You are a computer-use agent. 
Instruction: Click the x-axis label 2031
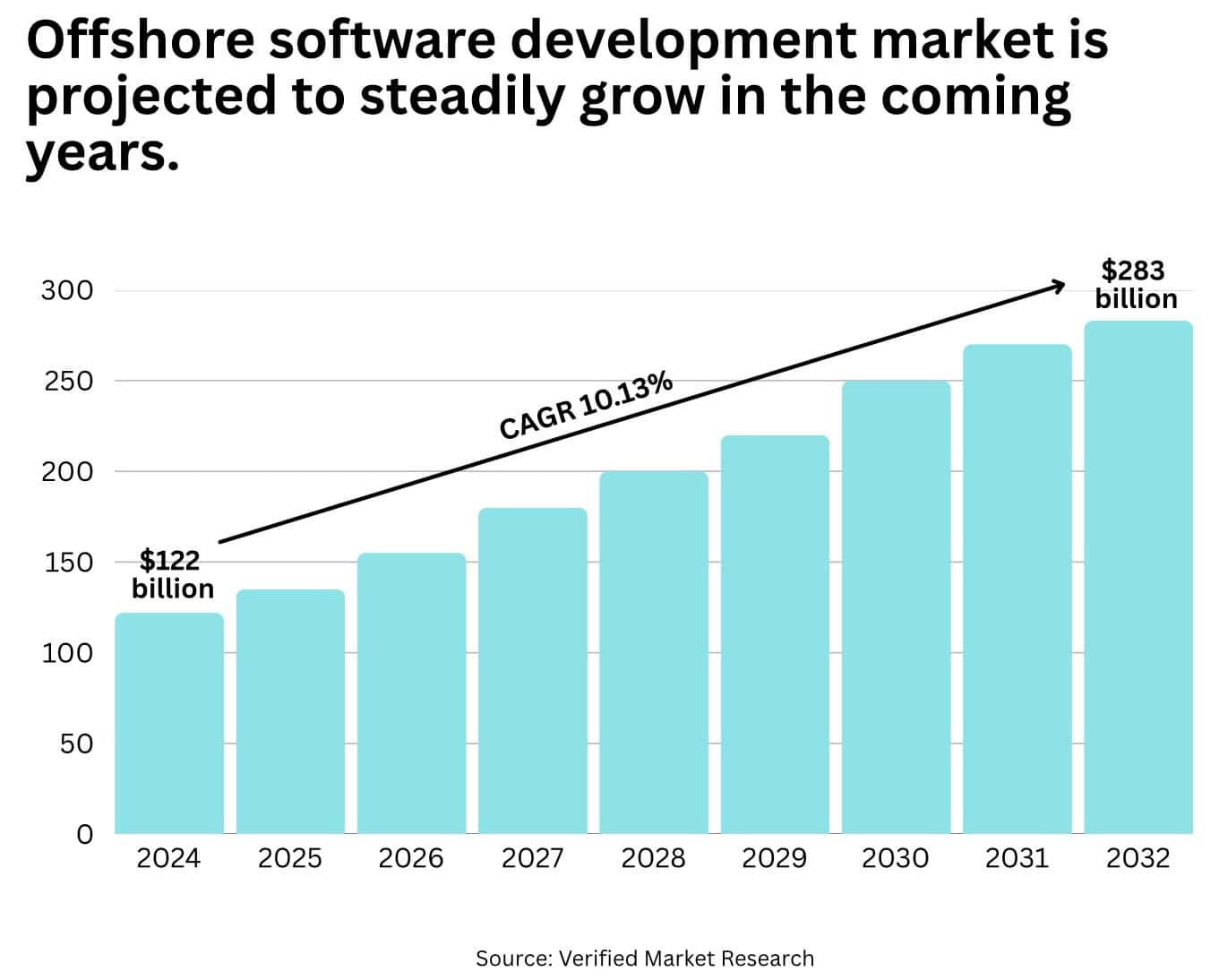point(1017,858)
